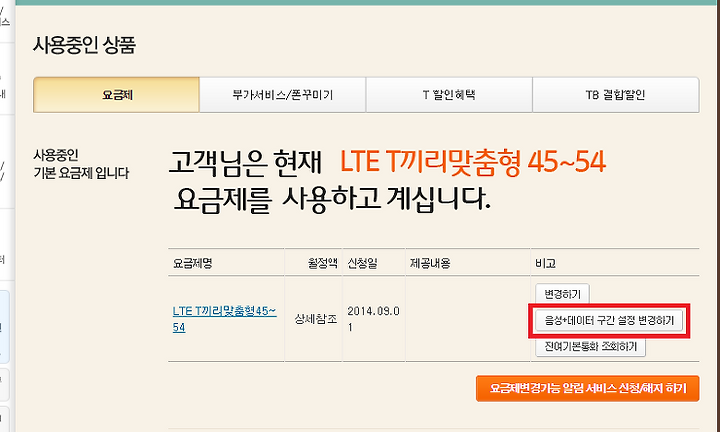Click the 월정액 column header
This screenshot has width=720, height=432.
[x=322, y=264]
